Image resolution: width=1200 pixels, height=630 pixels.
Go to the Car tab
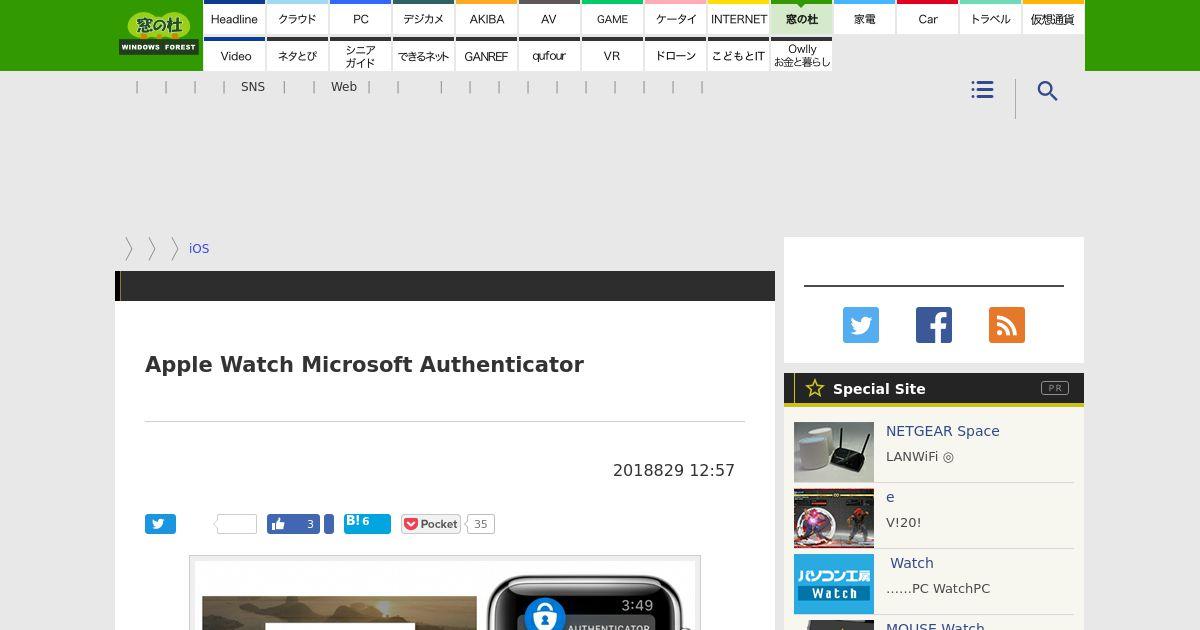927,18
